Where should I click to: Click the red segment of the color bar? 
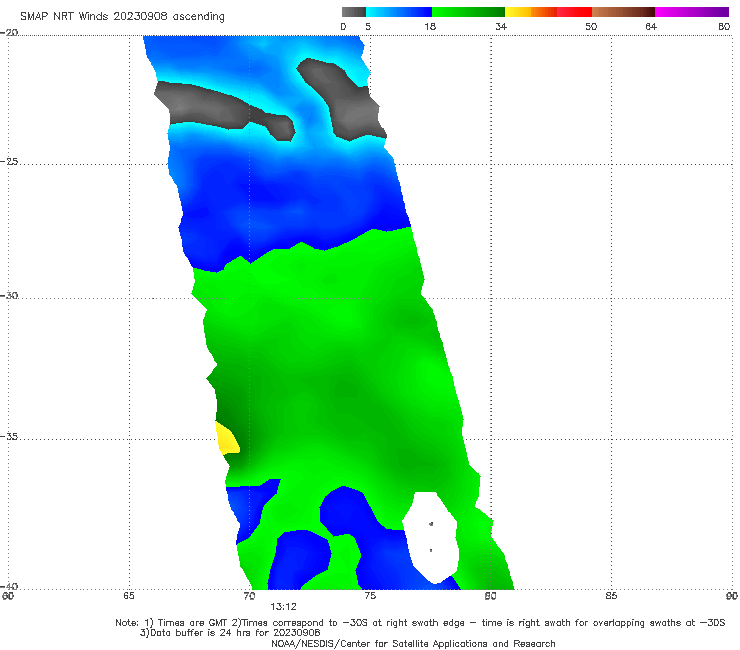point(574,12)
